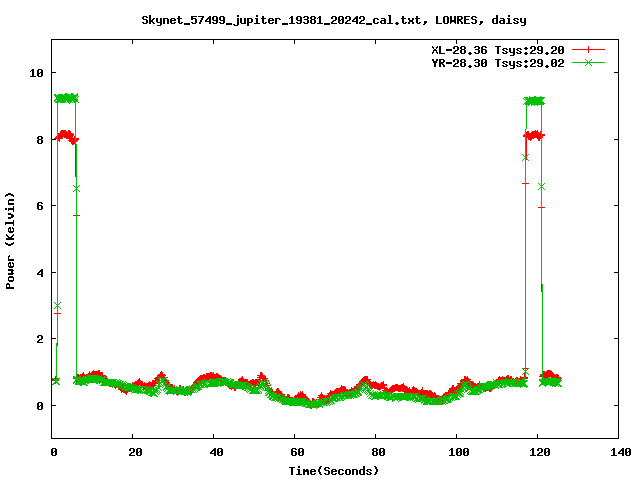Click the y-axis tick label 0
Image resolution: width=640 pixels, height=480 pixels.
(x=40, y=406)
